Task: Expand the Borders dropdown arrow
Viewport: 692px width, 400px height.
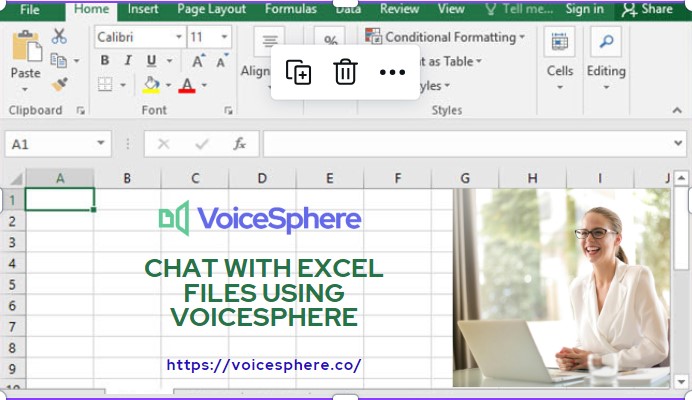Action: 123,84
